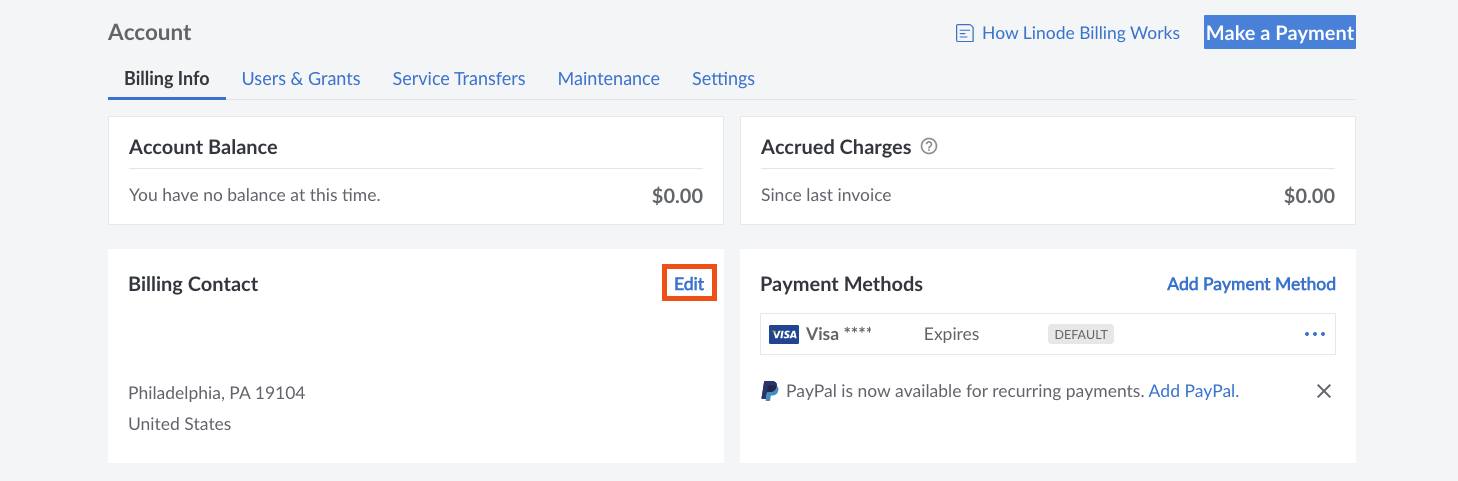Click the Accrued Charges $0.00 amount
Image resolution: width=1458 pixels, height=481 pixels.
[1309, 196]
